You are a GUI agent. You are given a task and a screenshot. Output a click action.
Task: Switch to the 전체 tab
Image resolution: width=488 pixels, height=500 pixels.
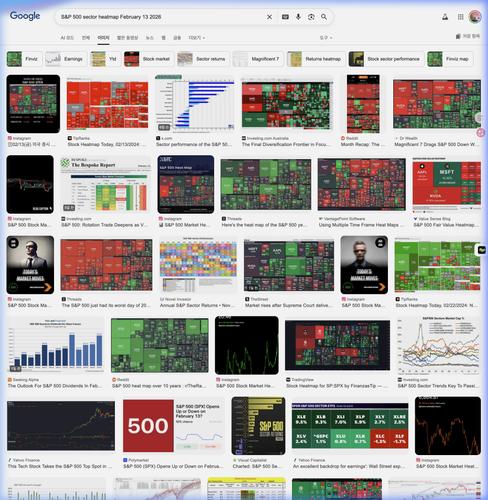point(86,38)
